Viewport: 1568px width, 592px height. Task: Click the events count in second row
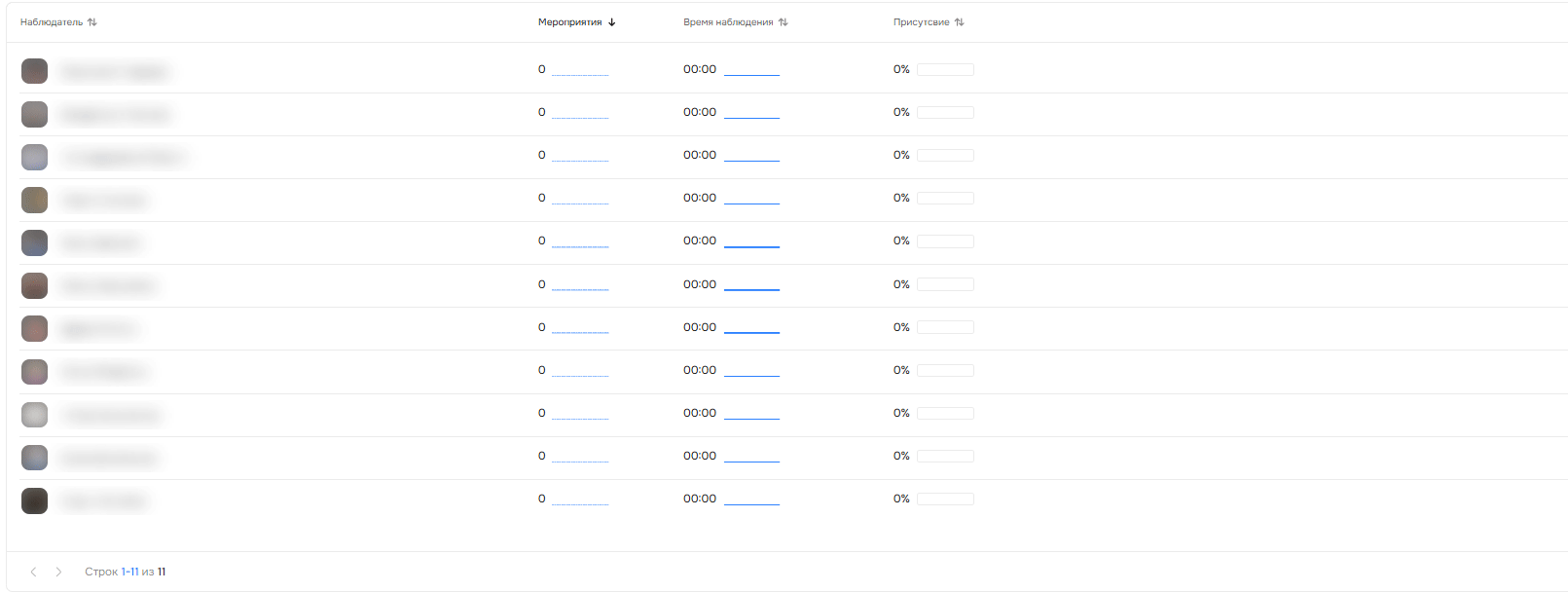pyautogui.click(x=542, y=112)
